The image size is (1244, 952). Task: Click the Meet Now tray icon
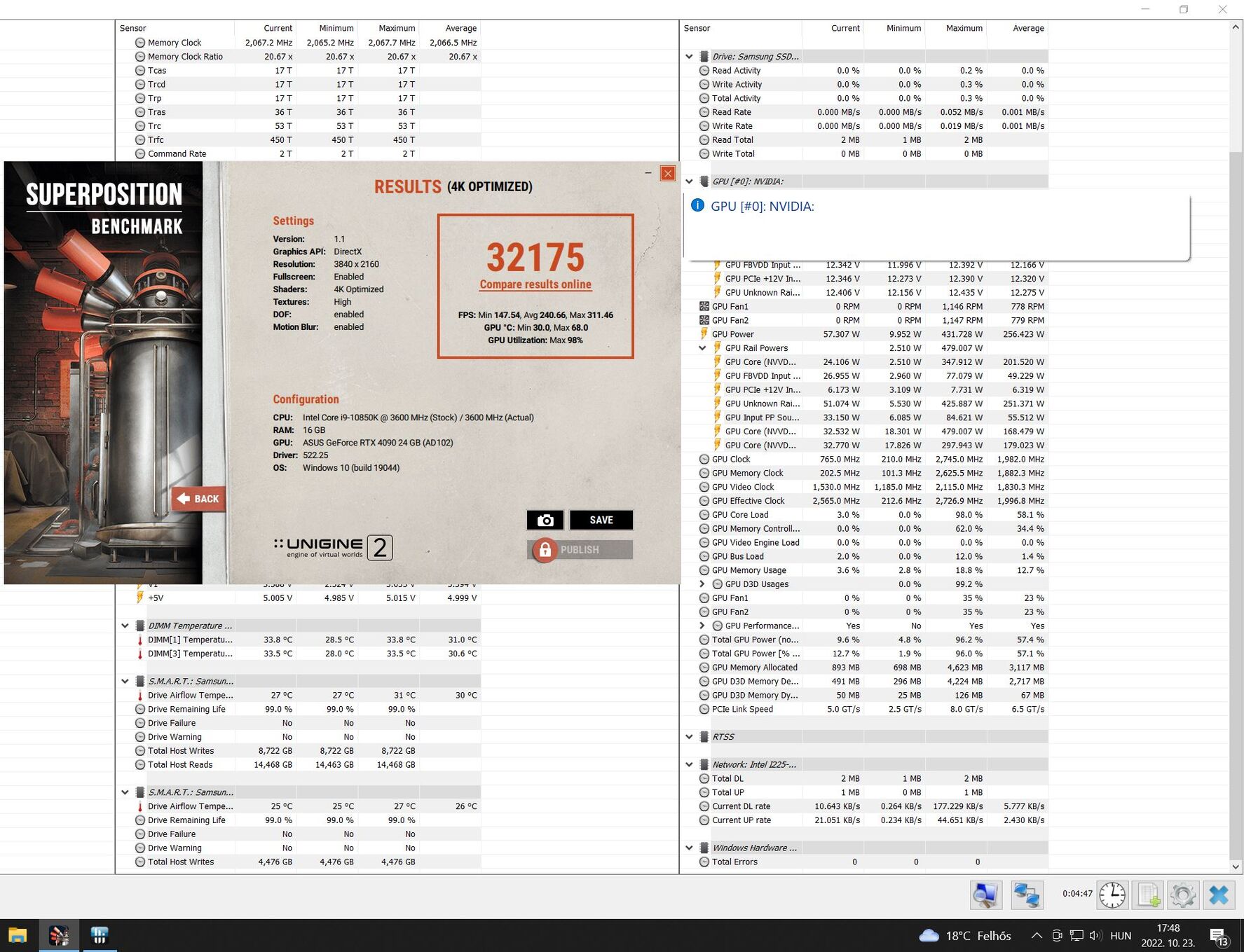click(1057, 935)
